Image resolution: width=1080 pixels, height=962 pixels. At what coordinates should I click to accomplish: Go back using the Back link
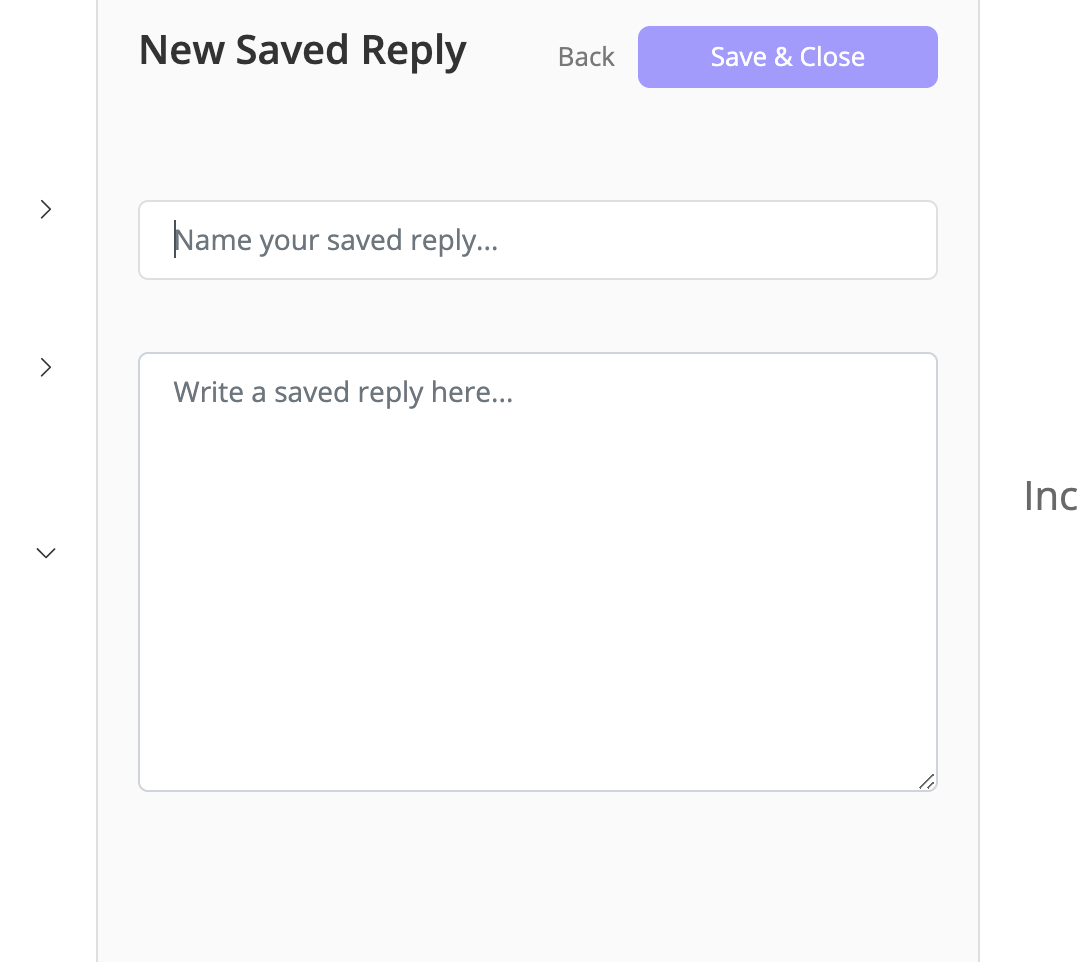586,57
